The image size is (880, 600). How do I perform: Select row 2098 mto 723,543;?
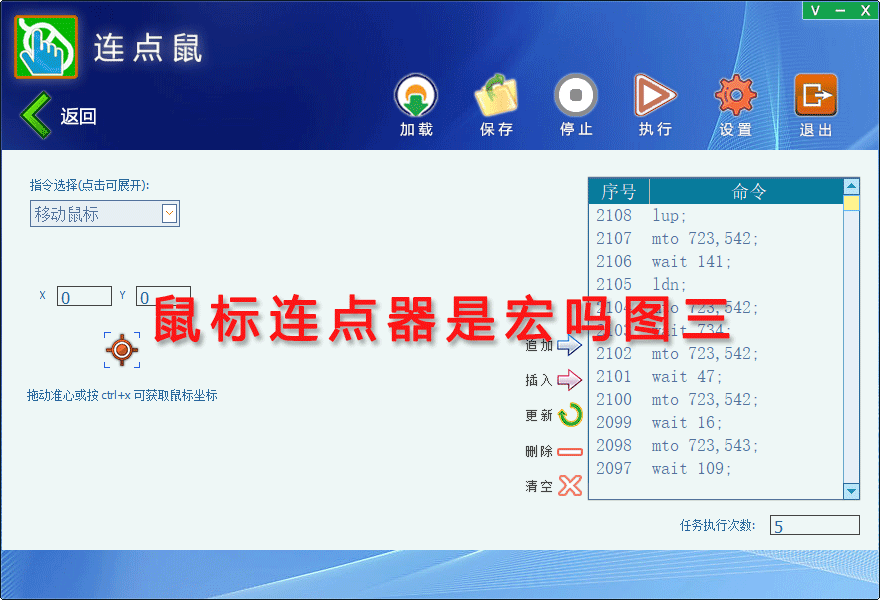click(716, 446)
